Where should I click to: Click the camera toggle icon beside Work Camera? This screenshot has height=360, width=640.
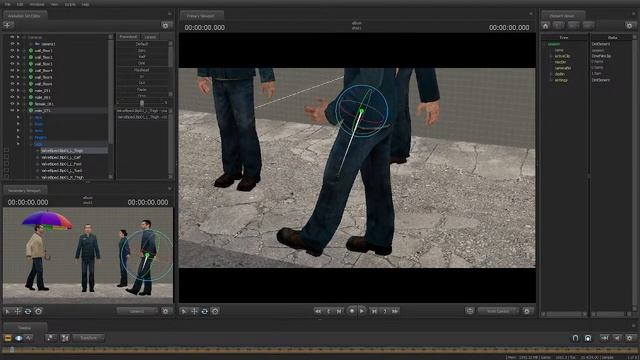(x=470, y=311)
